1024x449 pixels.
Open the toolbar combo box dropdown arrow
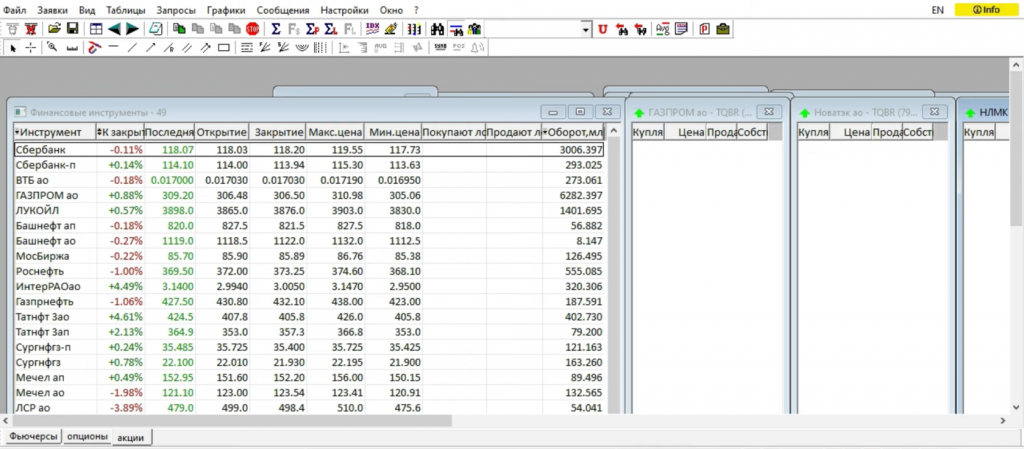585,29
